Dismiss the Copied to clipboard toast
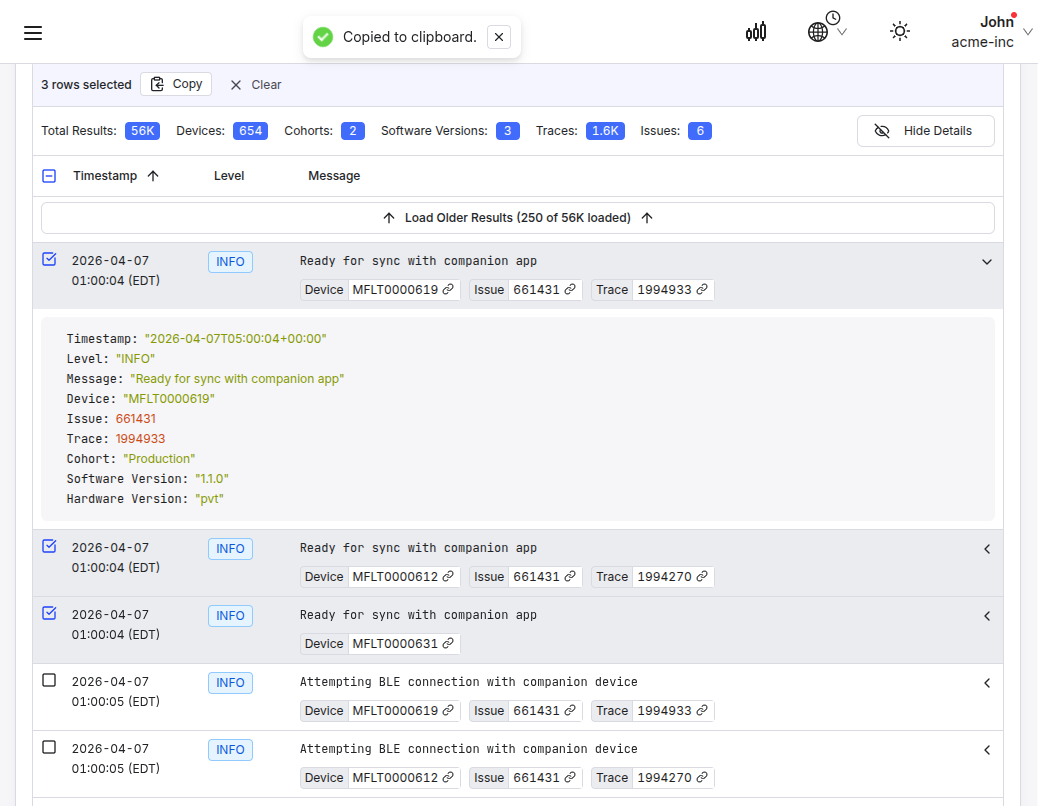This screenshot has width=1038, height=806. (500, 37)
